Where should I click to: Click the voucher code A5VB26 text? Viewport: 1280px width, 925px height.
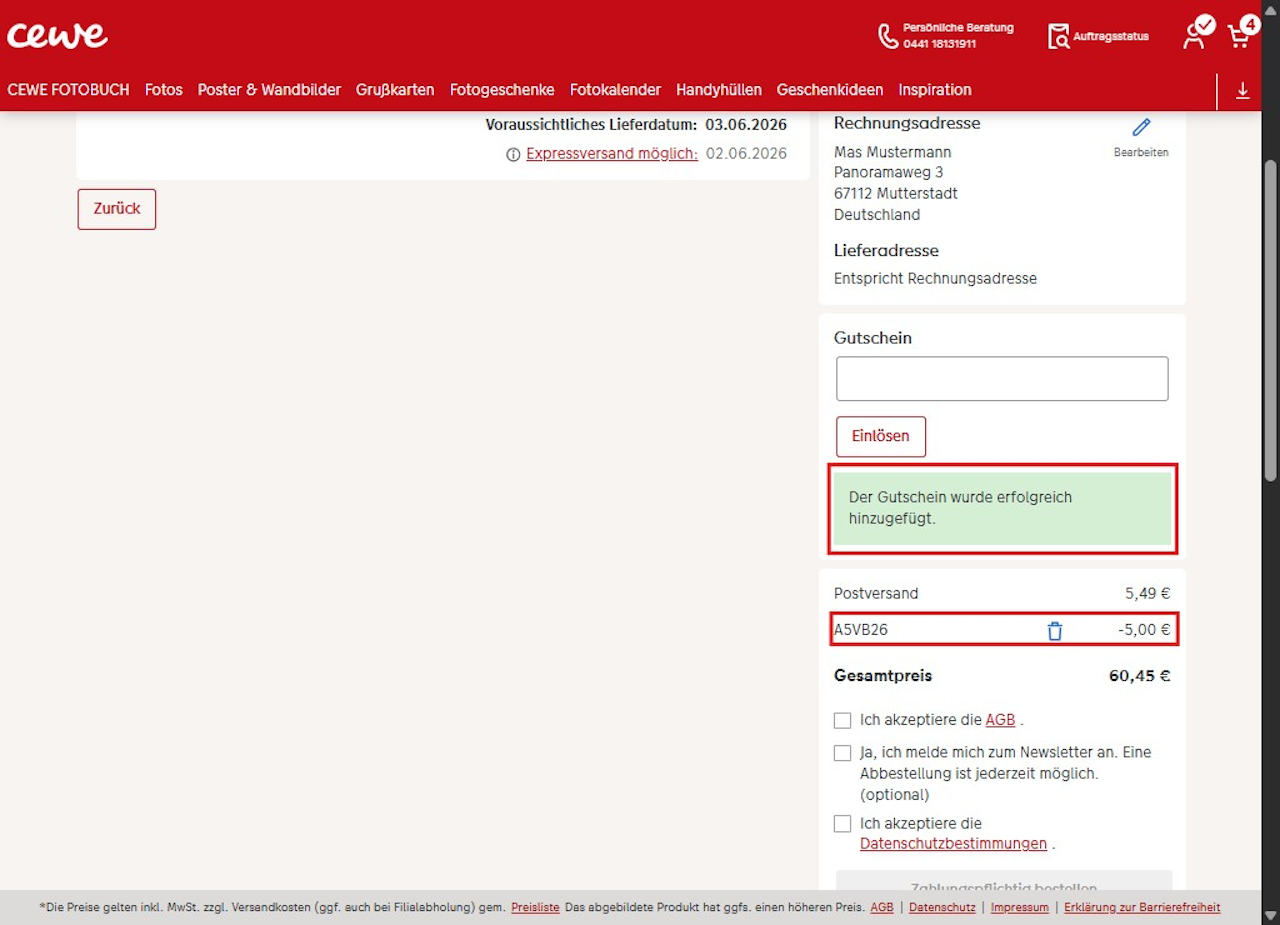tap(861, 630)
